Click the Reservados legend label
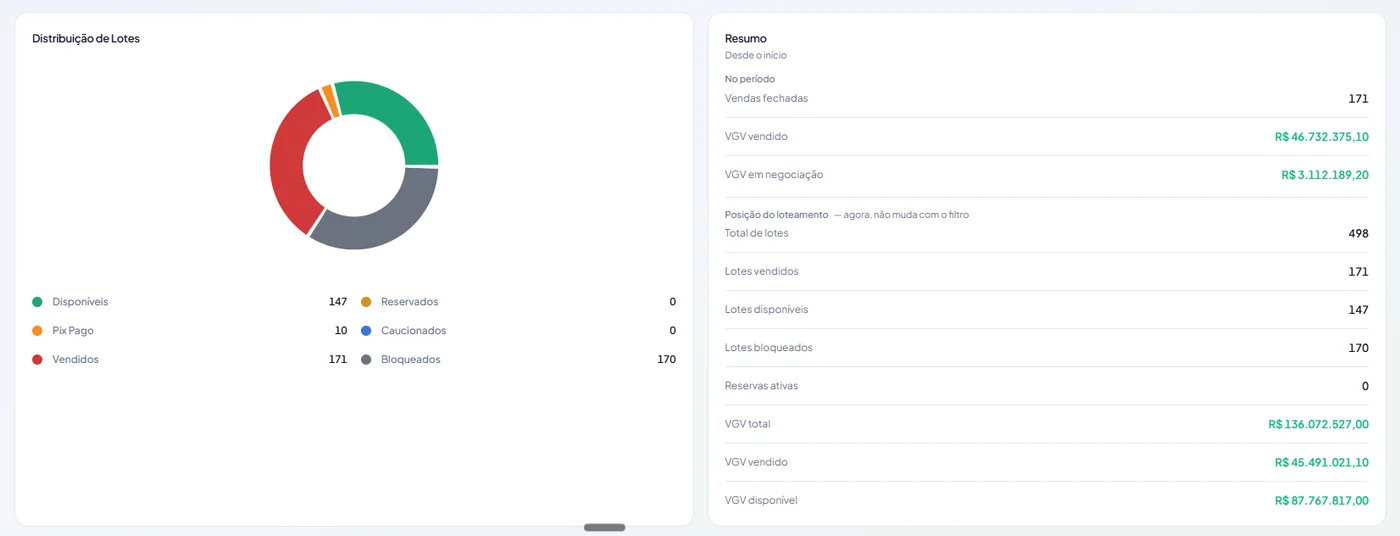Image resolution: width=1400 pixels, height=536 pixels. [410, 302]
